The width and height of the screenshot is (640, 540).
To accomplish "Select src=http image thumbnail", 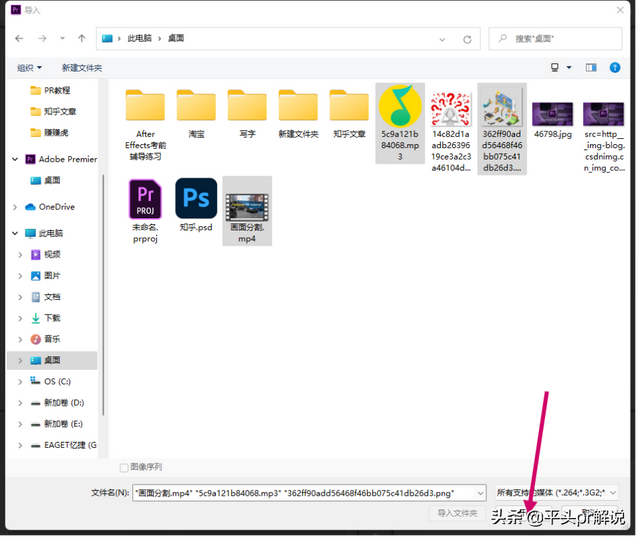I will point(604,113).
